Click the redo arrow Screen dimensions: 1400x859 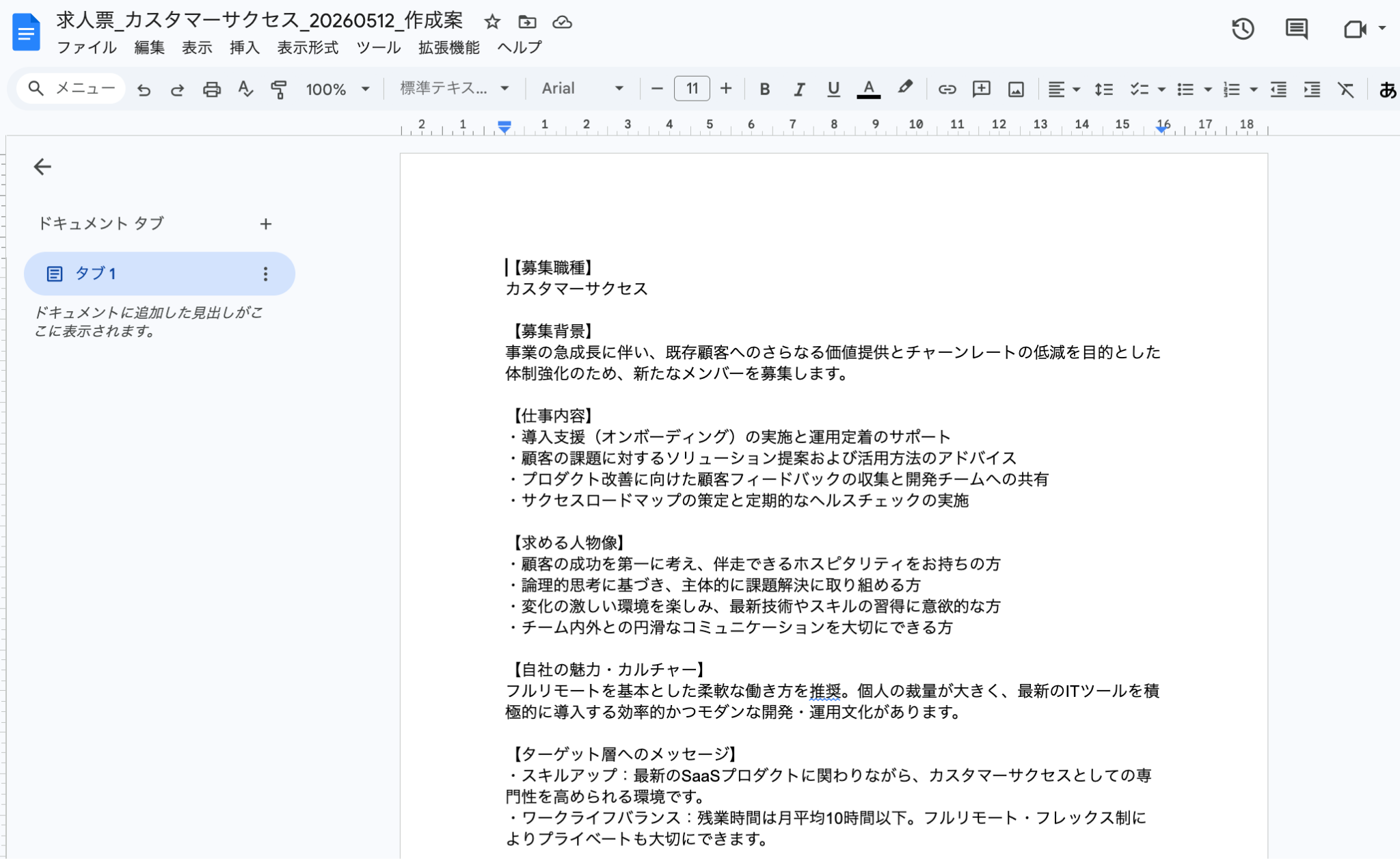pyautogui.click(x=177, y=89)
